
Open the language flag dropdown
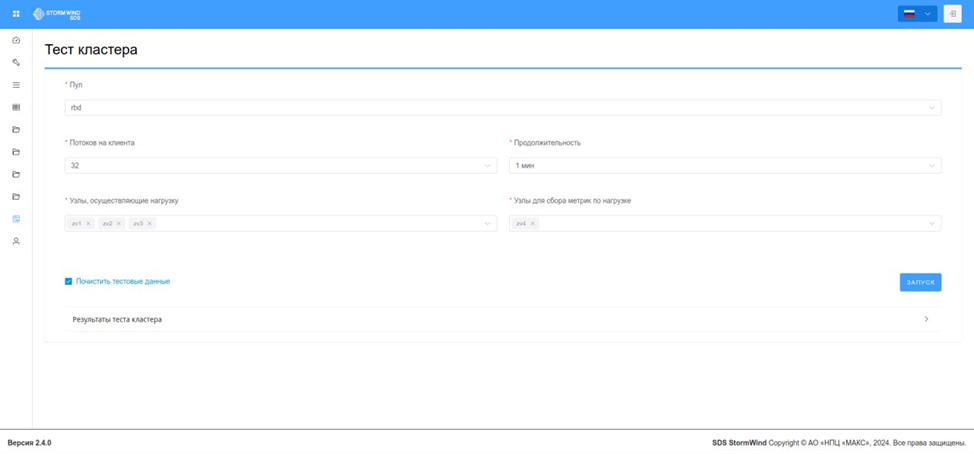917,14
